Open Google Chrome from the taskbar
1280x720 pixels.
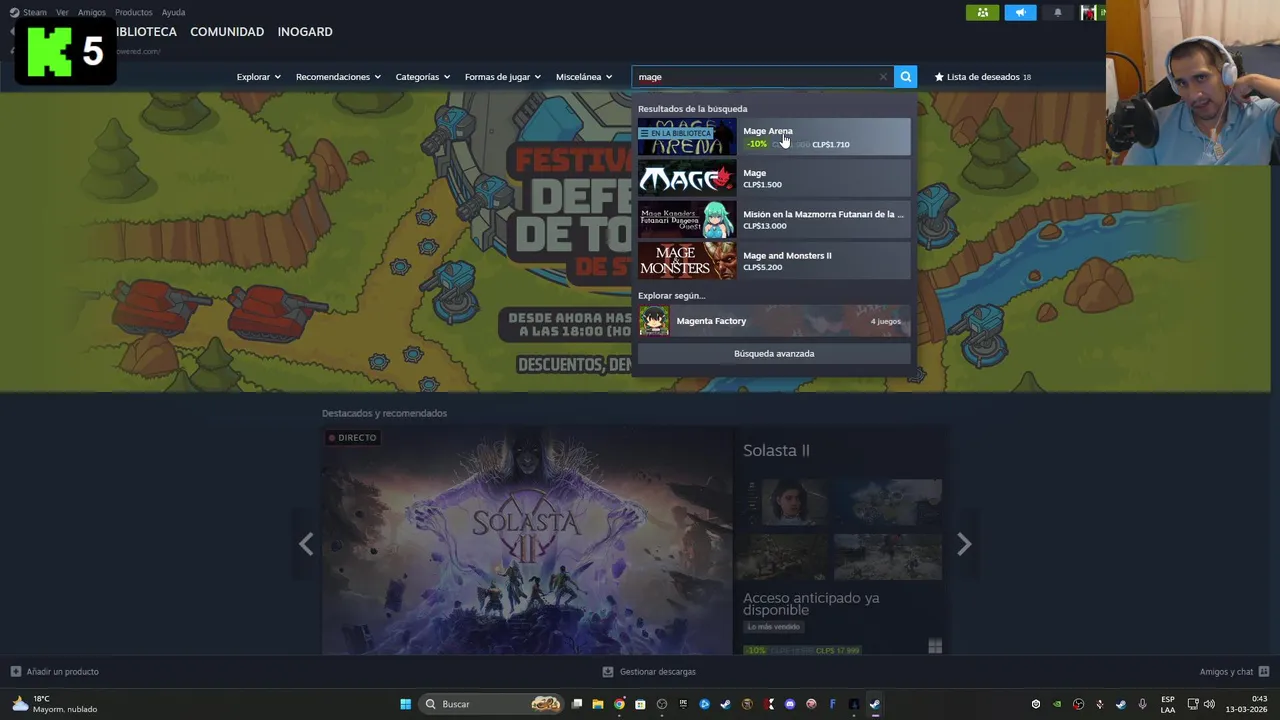tap(619, 704)
